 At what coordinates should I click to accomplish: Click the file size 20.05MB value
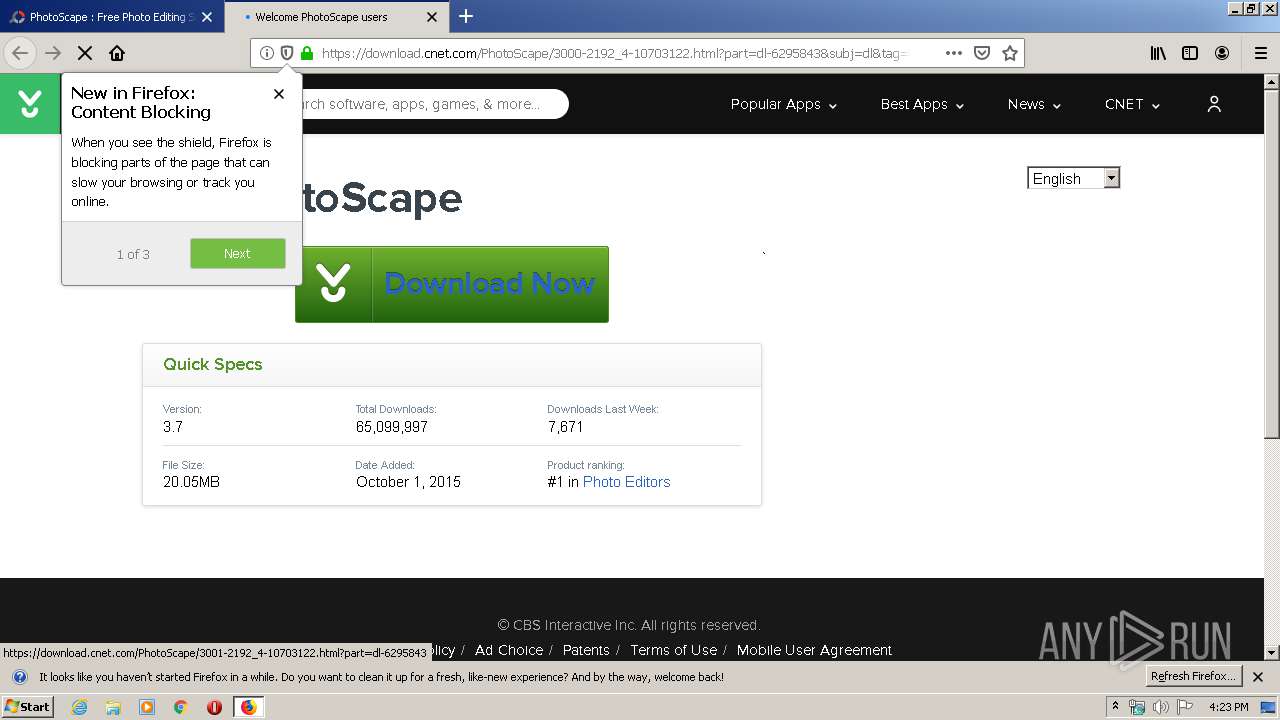pos(191,482)
